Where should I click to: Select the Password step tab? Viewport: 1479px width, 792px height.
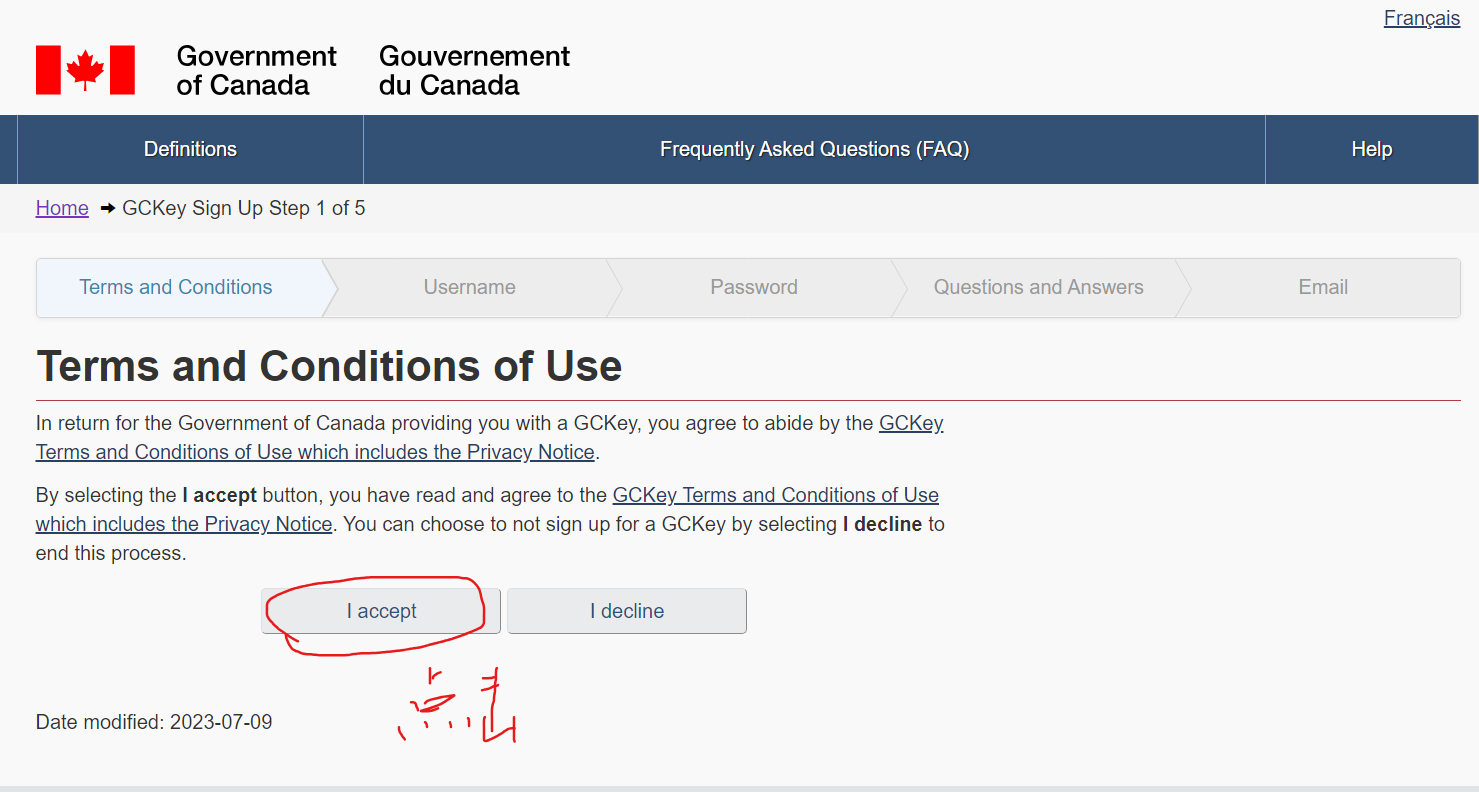click(754, 287)
